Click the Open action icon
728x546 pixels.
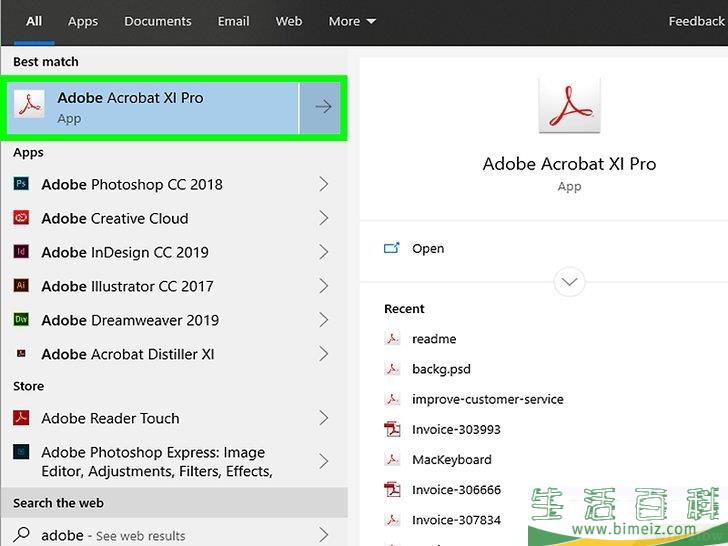(x=391, y=248)
